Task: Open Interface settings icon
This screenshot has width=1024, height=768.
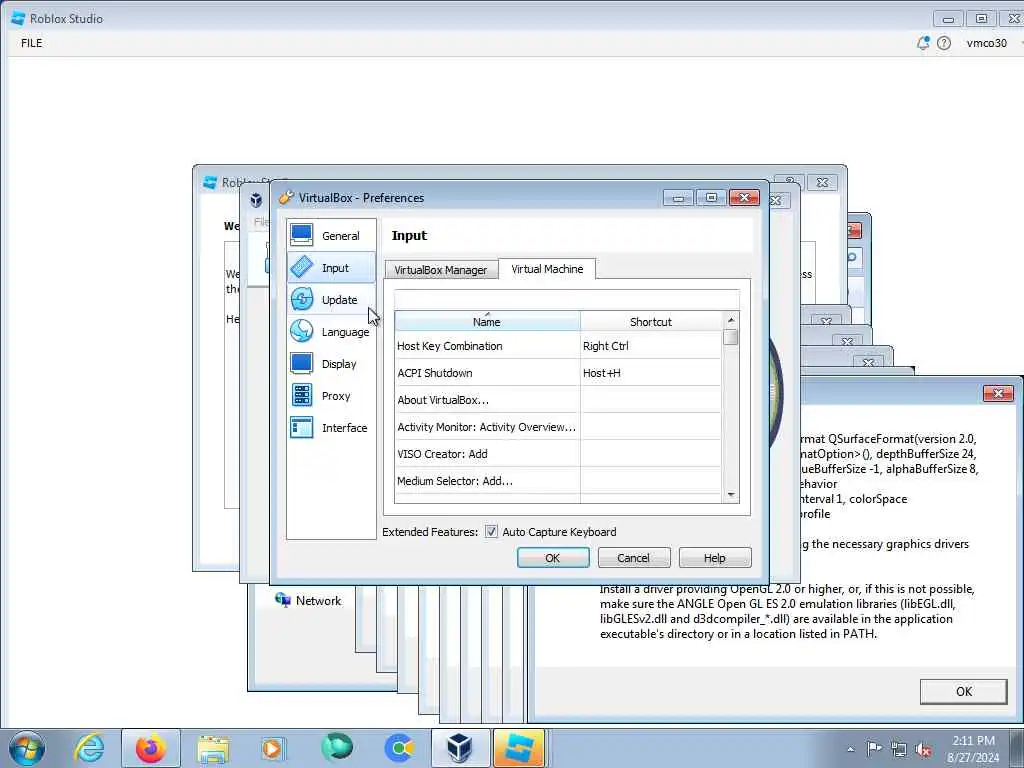Action: point(302,428)
